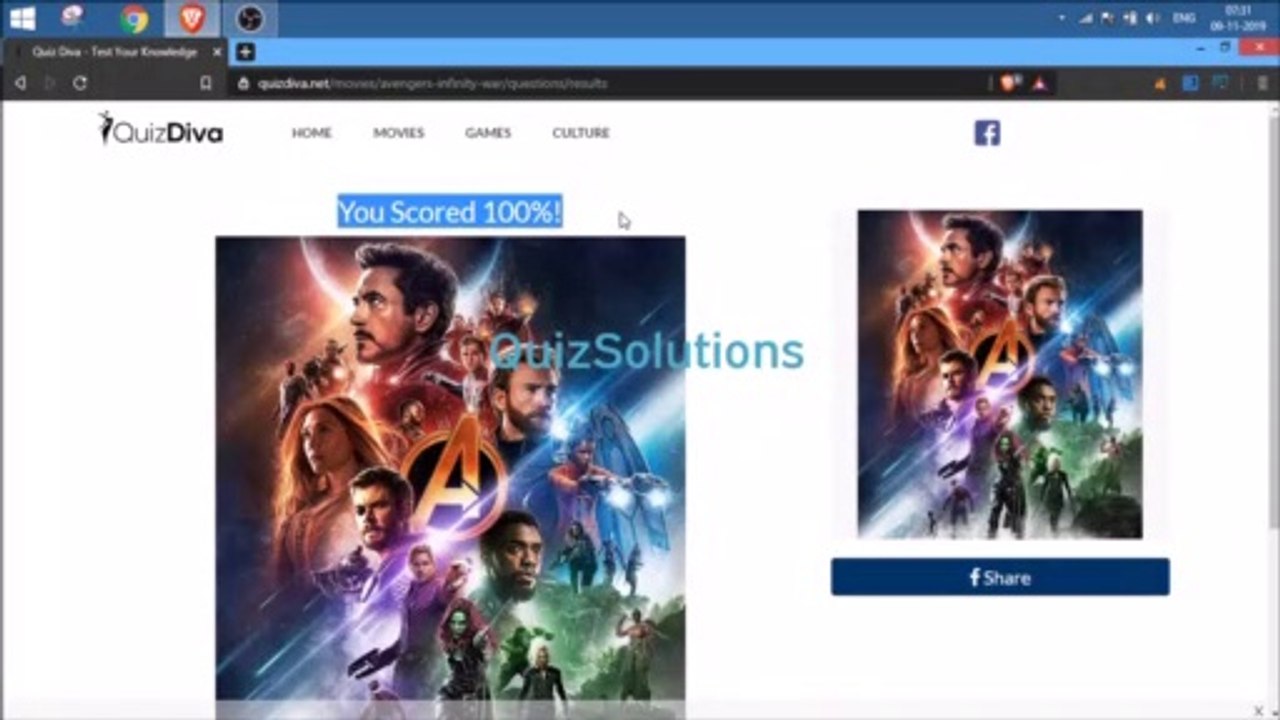
Task: Open Brave Shields panel
Action: click(1009, 84)
